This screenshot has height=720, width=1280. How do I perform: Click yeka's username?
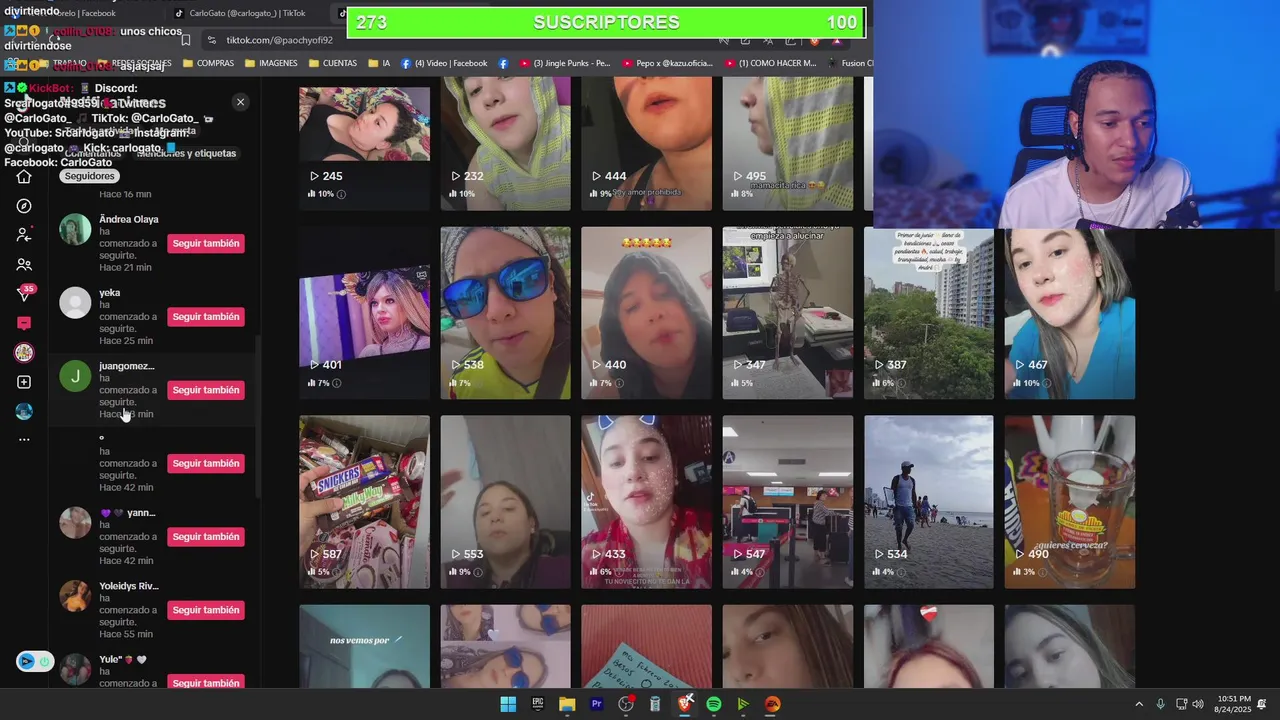pyautogui.click(x=110, y=293)
